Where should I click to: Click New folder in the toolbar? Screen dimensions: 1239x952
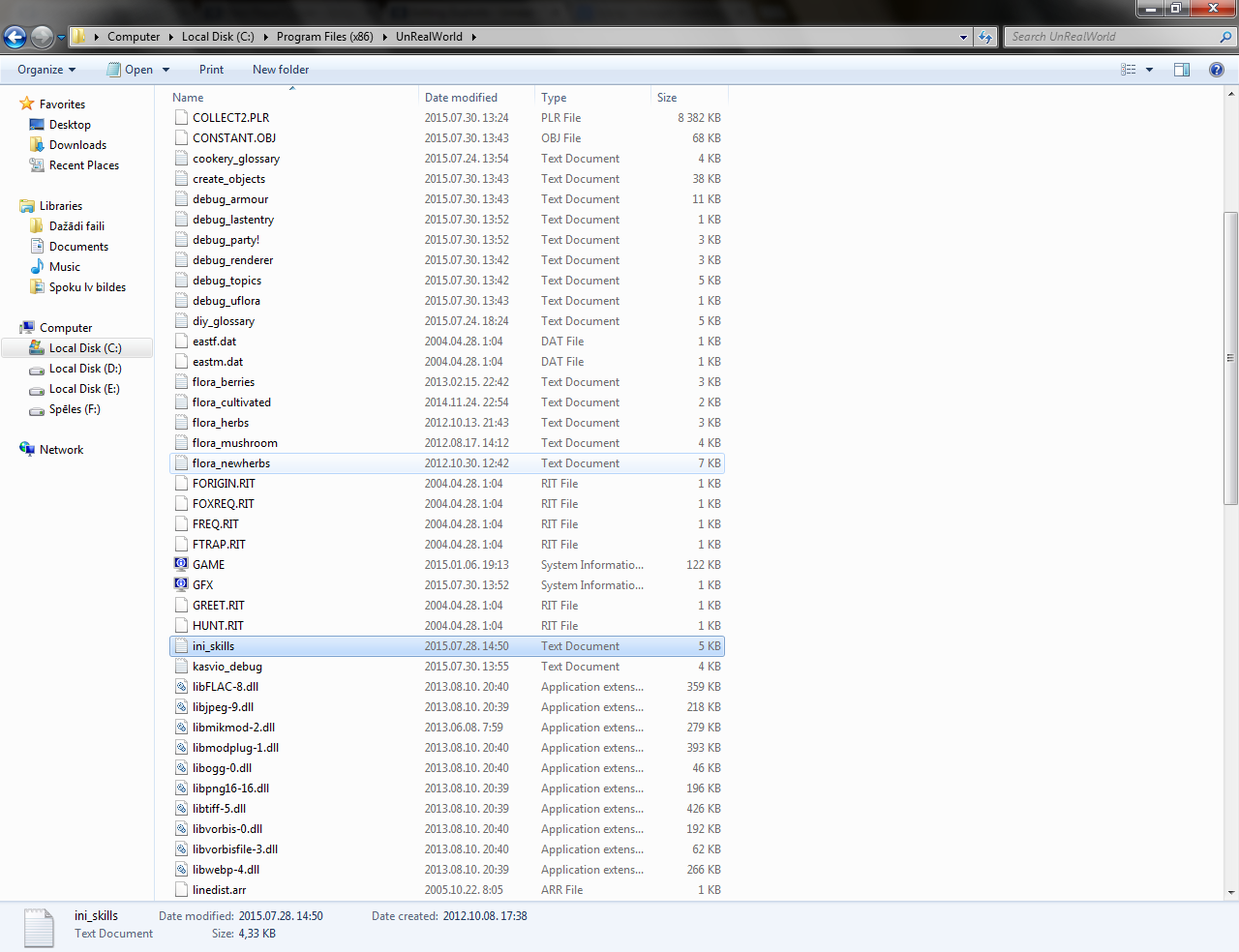point(281,70)
